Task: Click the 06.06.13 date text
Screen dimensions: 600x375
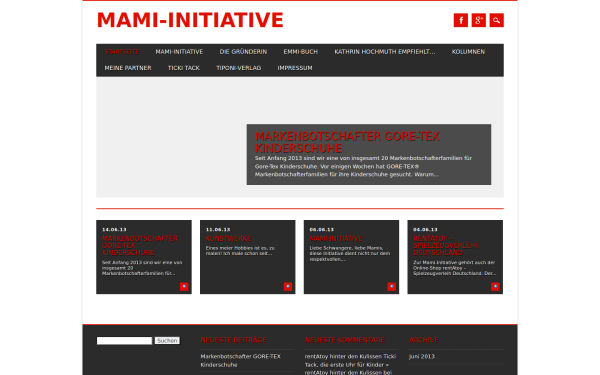Action: [321, 230]
